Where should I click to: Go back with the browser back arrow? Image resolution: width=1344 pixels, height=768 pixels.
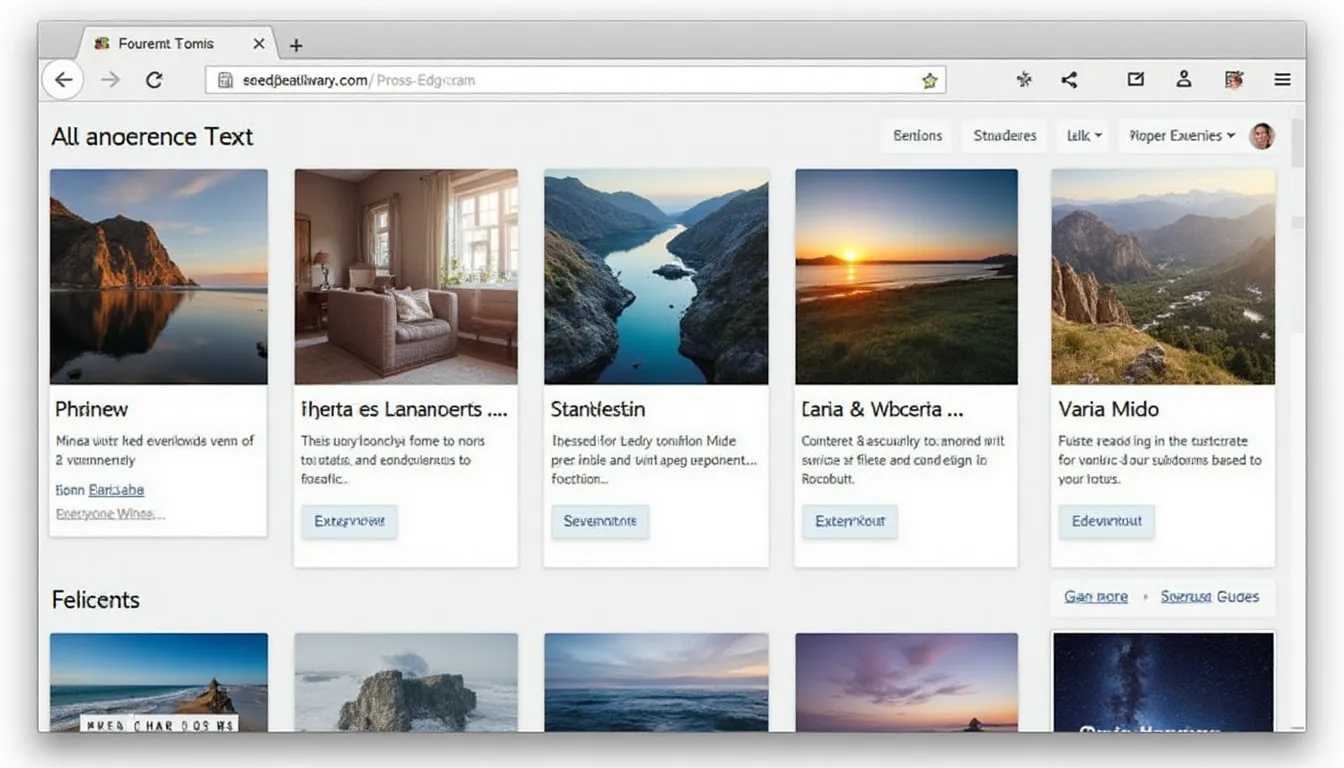[x=63, y=80]
